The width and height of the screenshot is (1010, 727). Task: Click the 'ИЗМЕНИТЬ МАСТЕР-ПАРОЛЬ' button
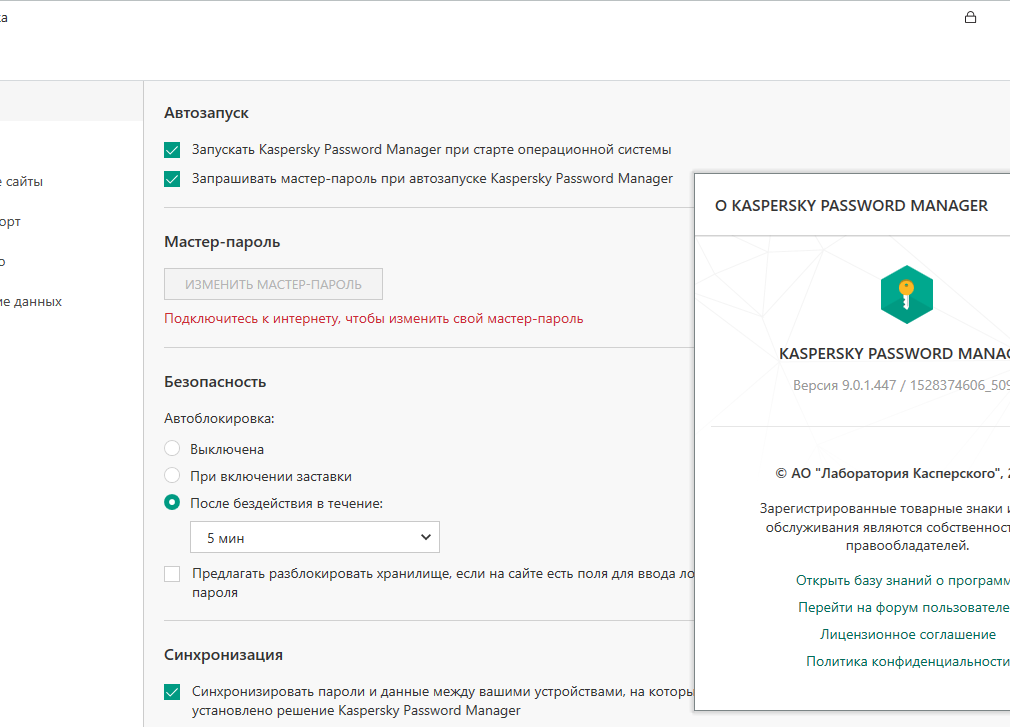pos(273,284)
